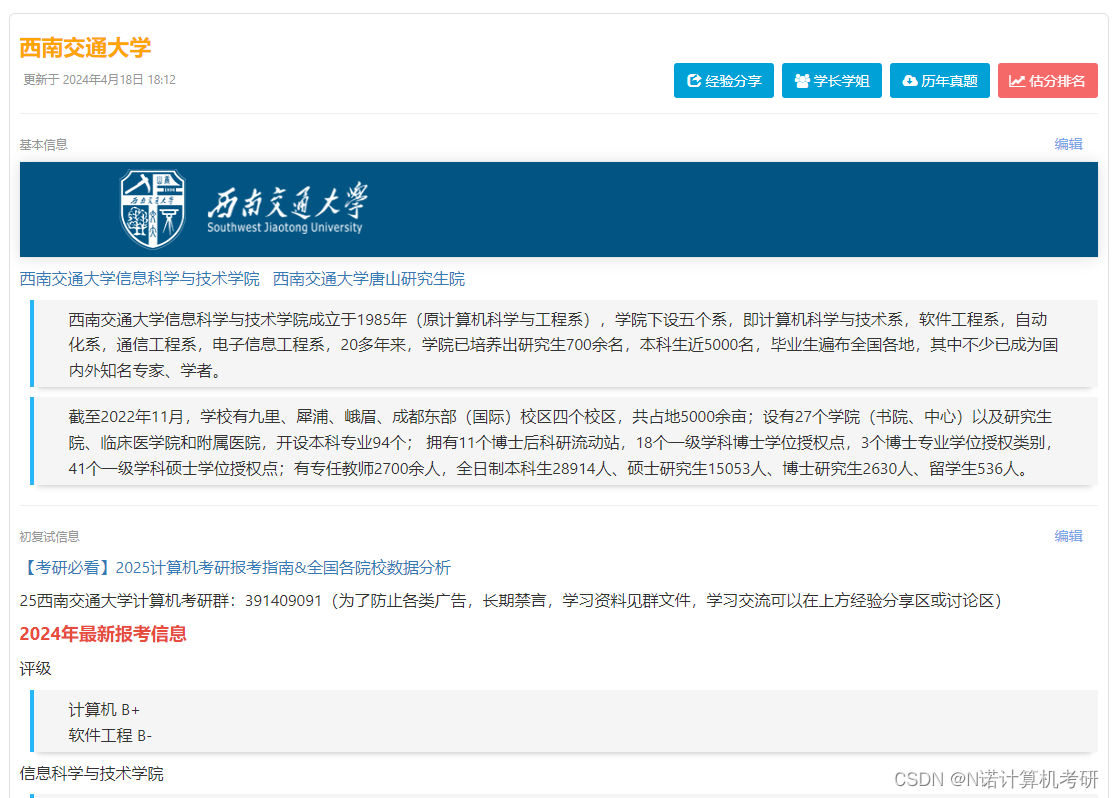Click 编辑 link beside 初复试信息

click(x=1068, y=537)
